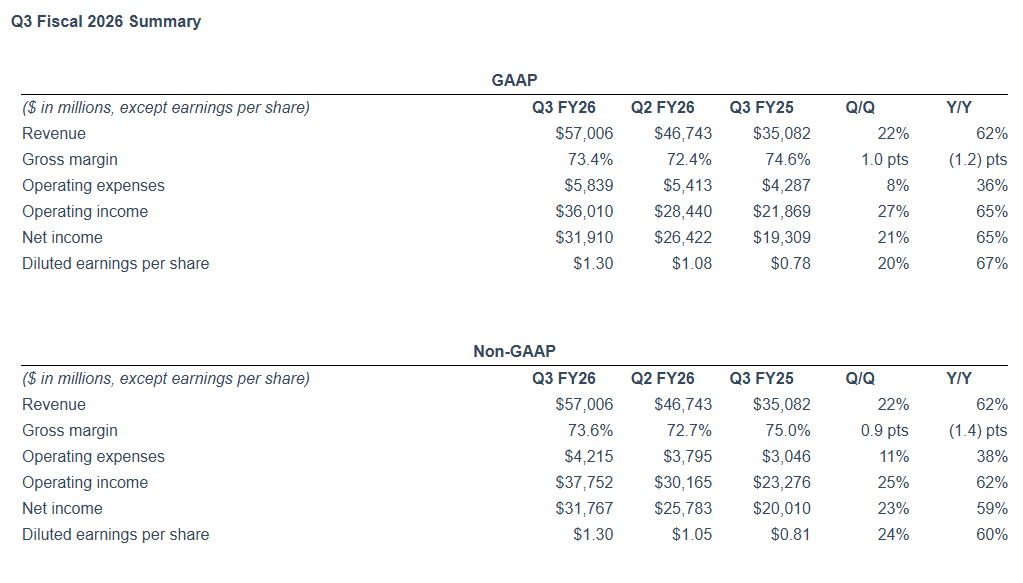Select GAAP operating expenses value $5,839

click(x=588, y=185)
